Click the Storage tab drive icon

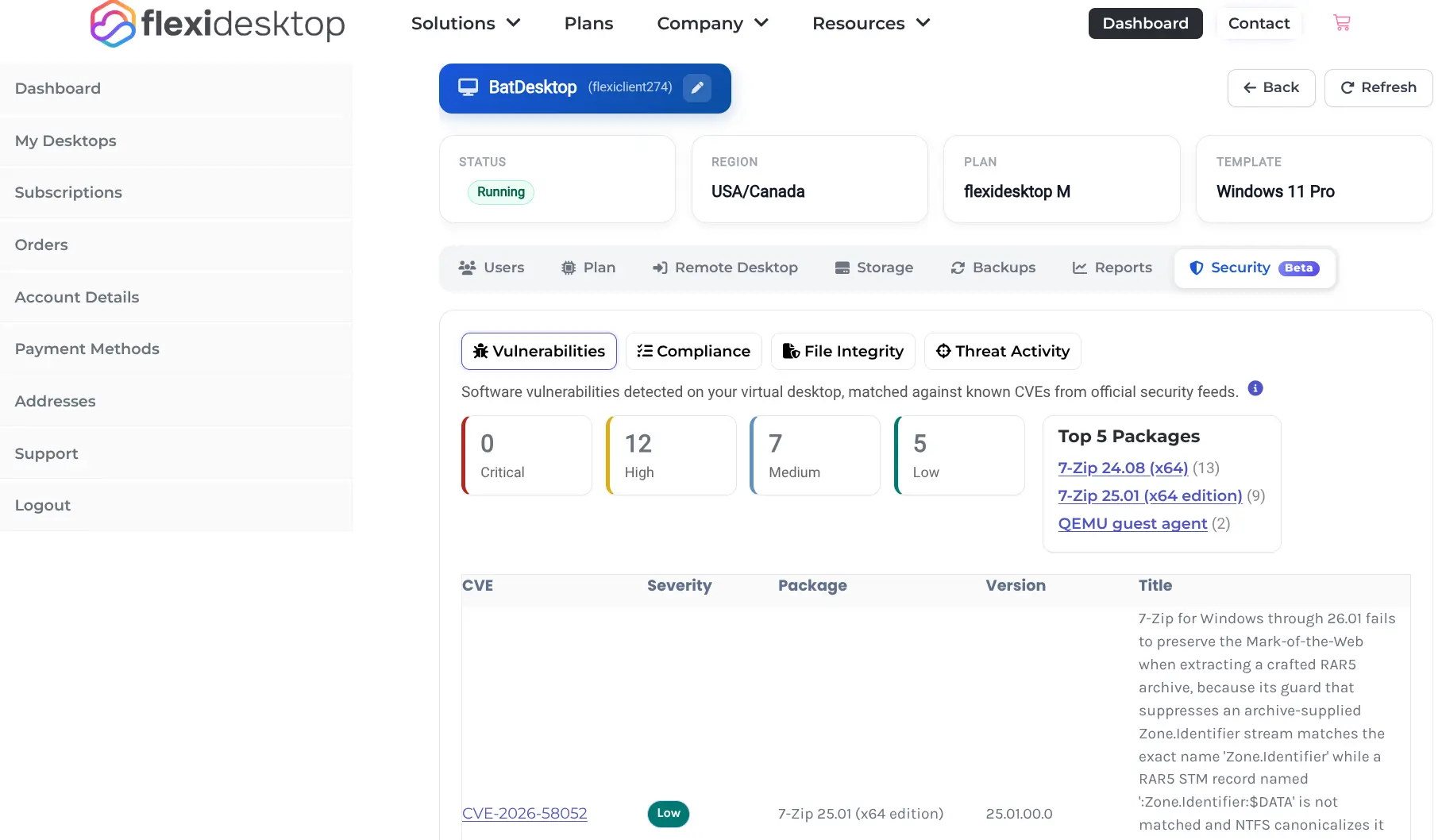click(x=842, y=268)
